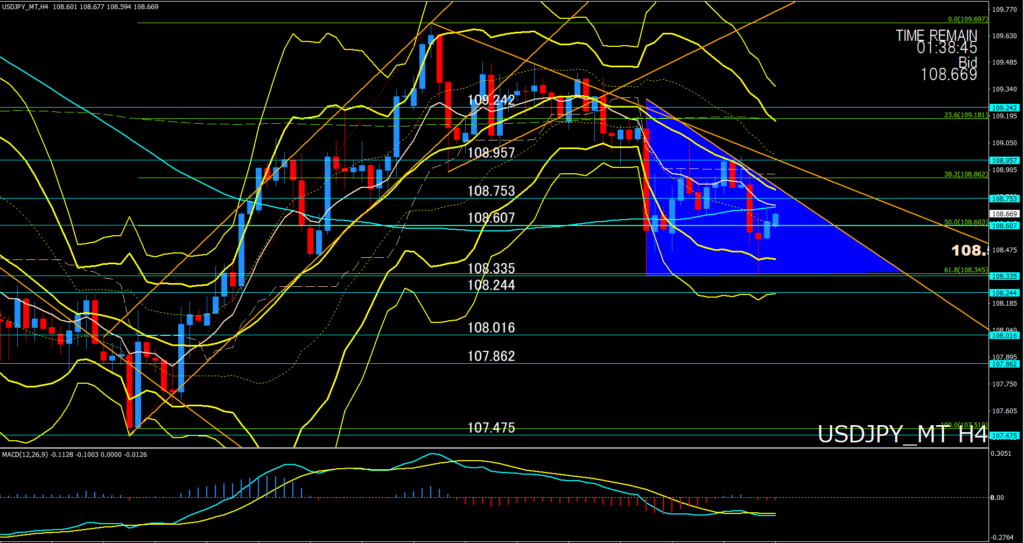This screenshot has width=1024, height=543.
Task: Click the 108.244 label inside chart
Action: point(491,285)
